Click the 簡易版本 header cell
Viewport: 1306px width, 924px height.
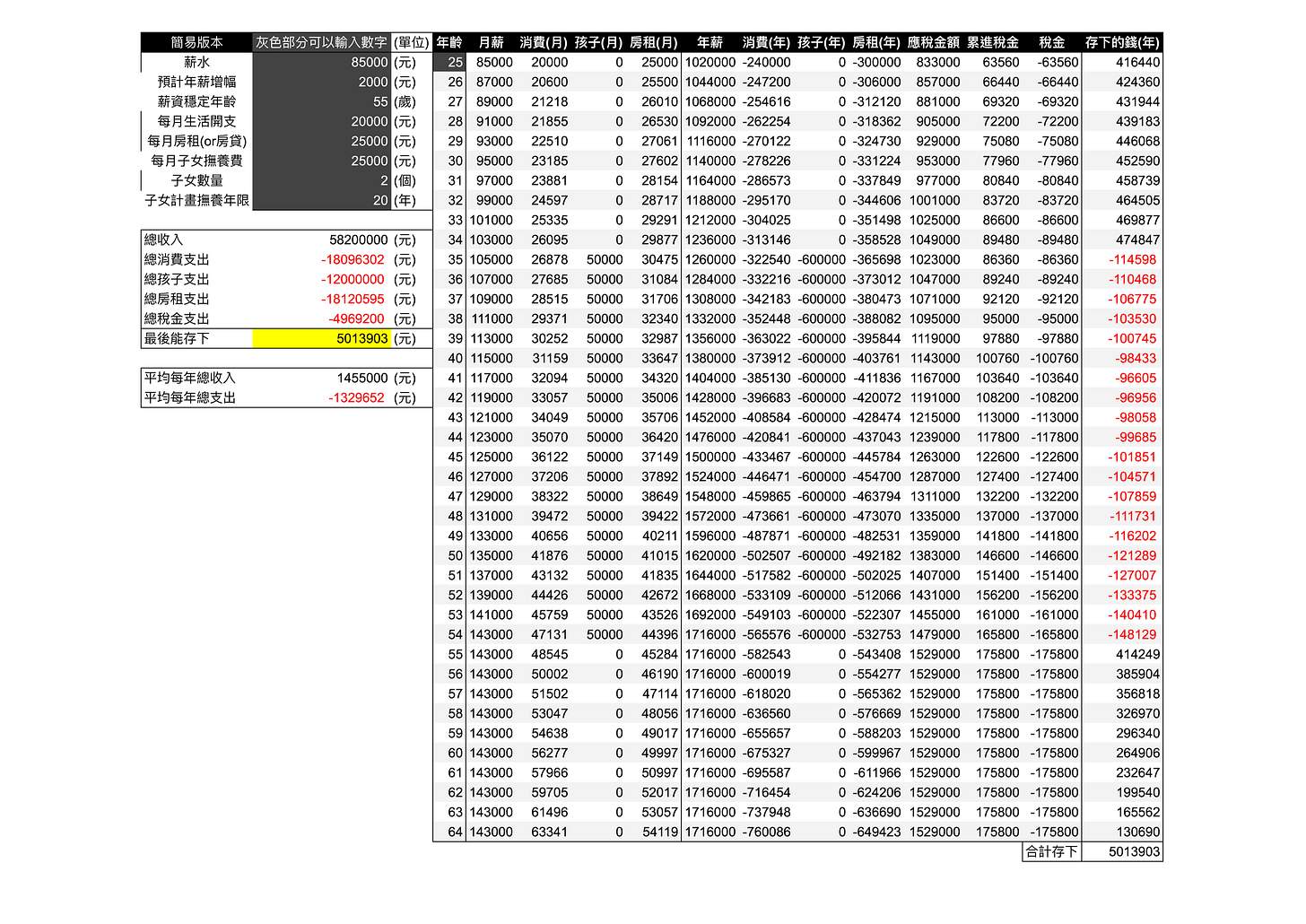click(197, 42)
